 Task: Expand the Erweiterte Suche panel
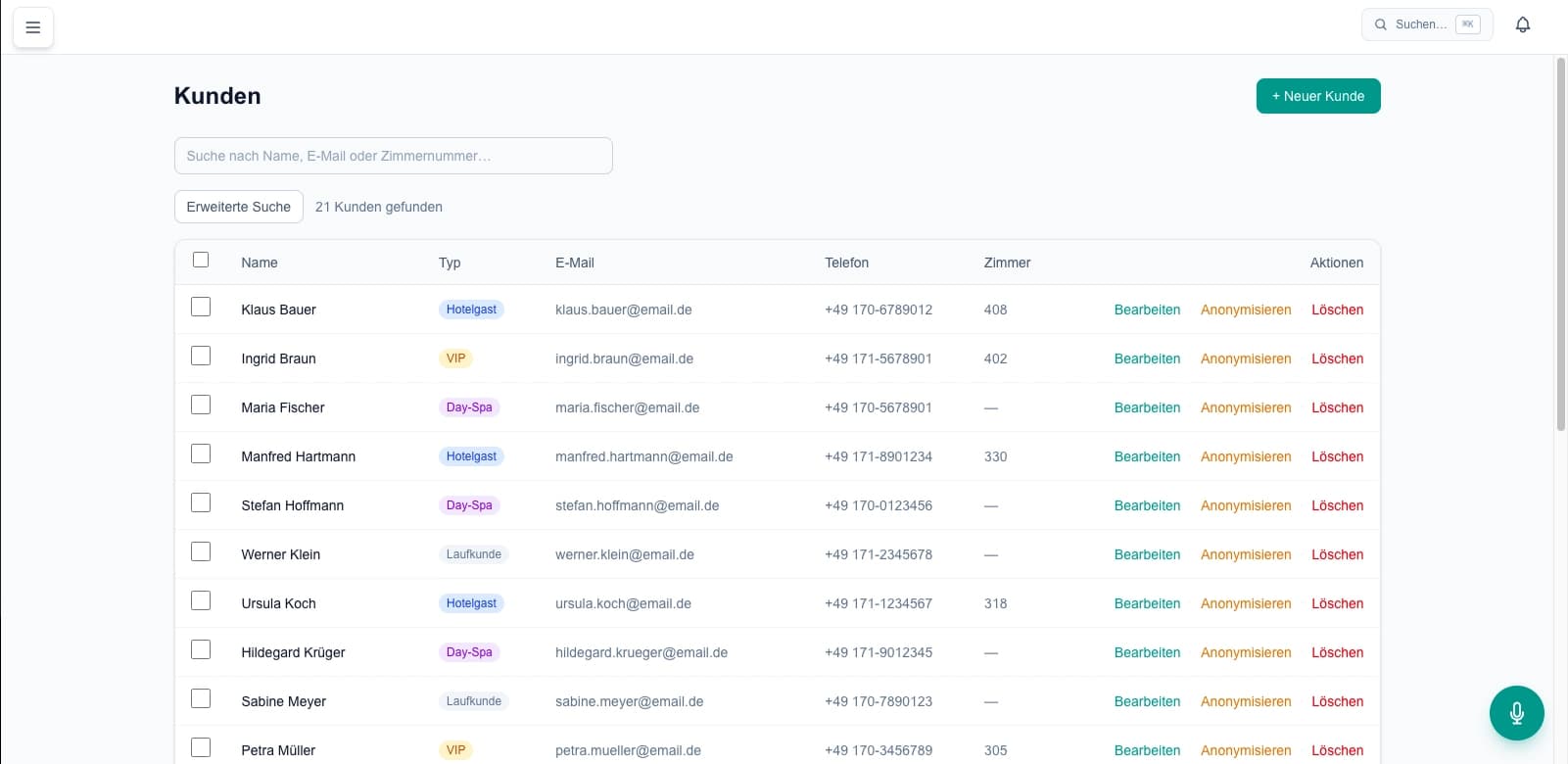[x=238, y=207]
